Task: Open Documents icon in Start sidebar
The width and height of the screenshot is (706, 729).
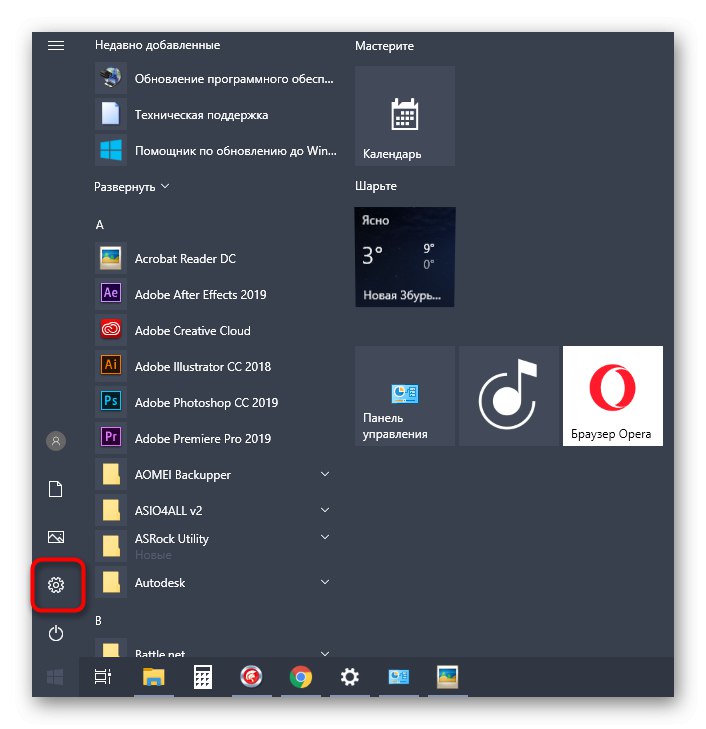Action: pos(56,489)
